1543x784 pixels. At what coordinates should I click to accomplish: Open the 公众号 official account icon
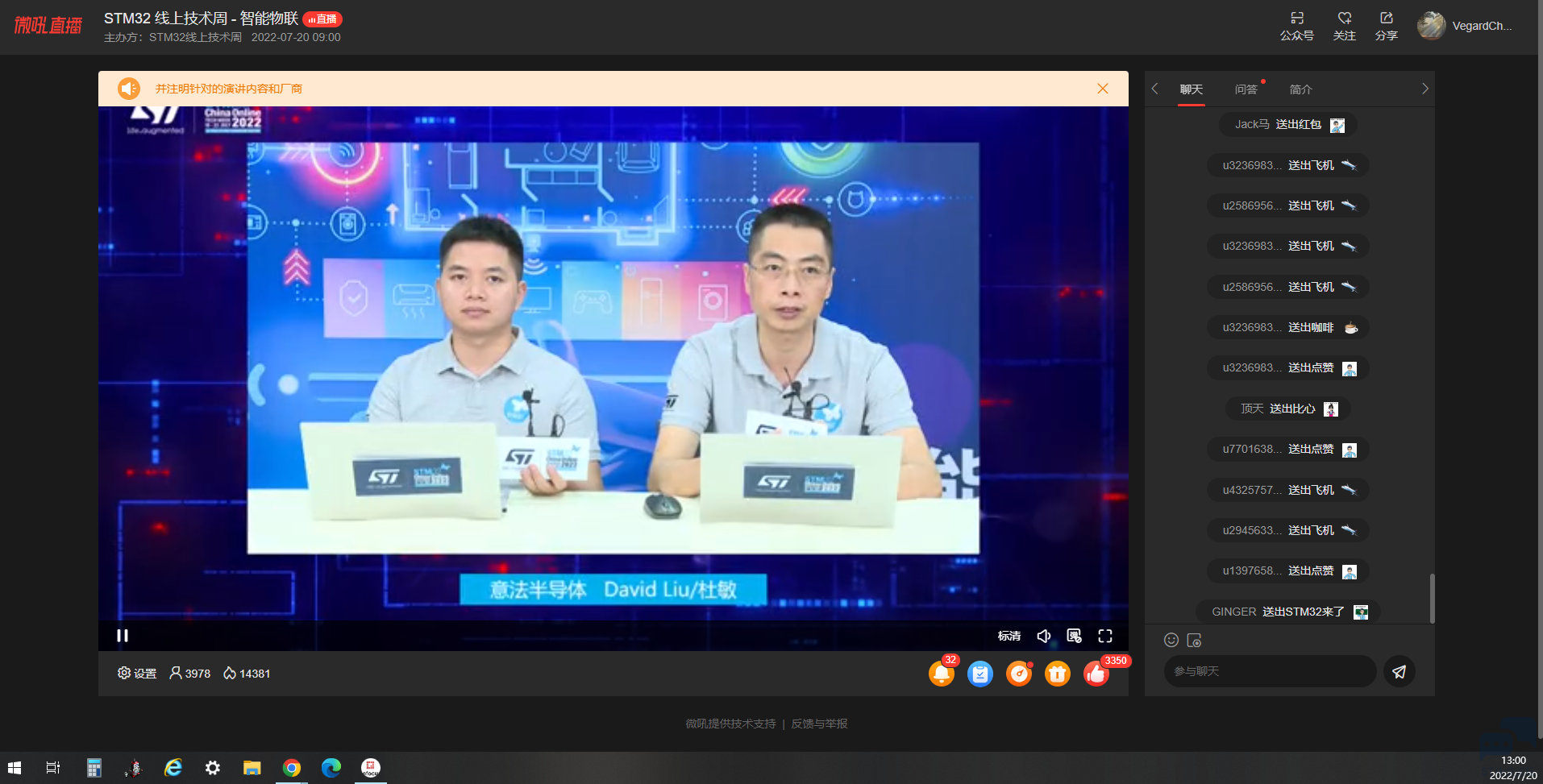pos(1297,26)
